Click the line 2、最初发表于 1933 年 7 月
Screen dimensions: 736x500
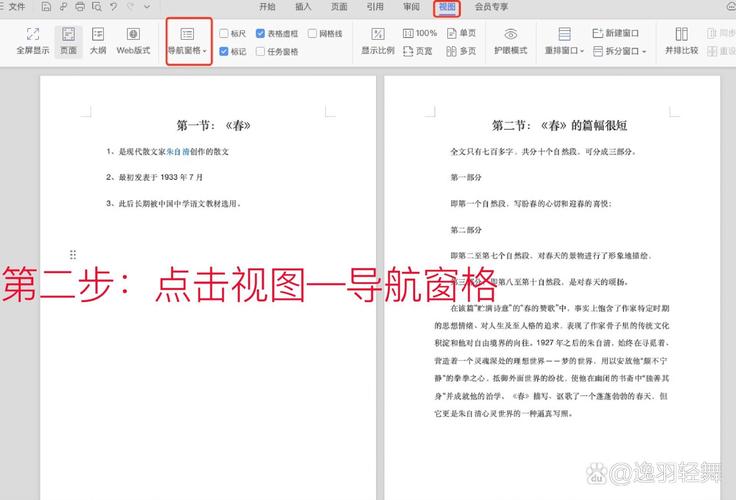pyautogui.click(x=154, y=177)
